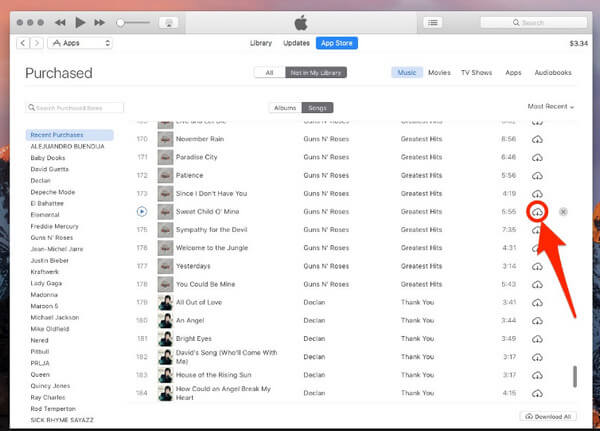600x431 pixels.
Task: Switch to the Updates tab
Action: (296, 43)
